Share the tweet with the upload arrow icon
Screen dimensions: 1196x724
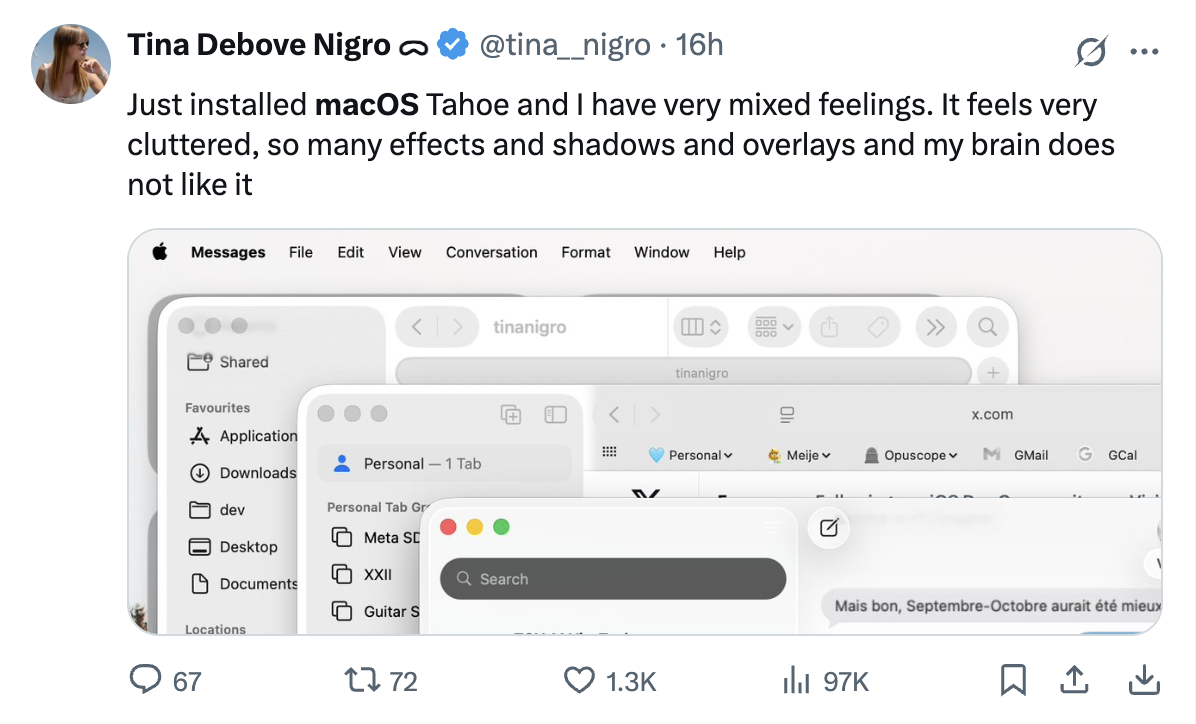click(1074, 681)
